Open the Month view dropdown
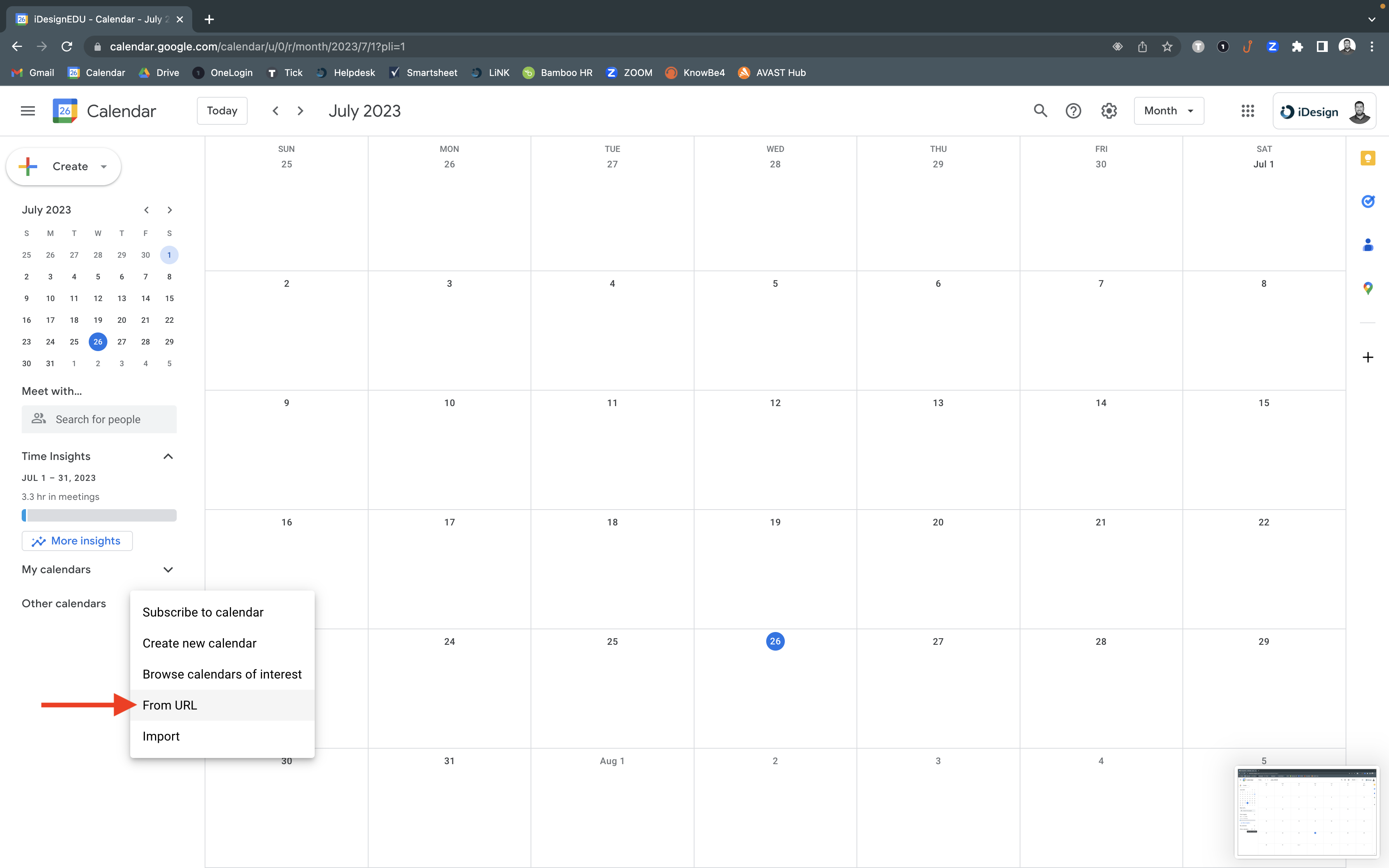Screen dimensions: 1389x868 click(x=1168, y=111)
